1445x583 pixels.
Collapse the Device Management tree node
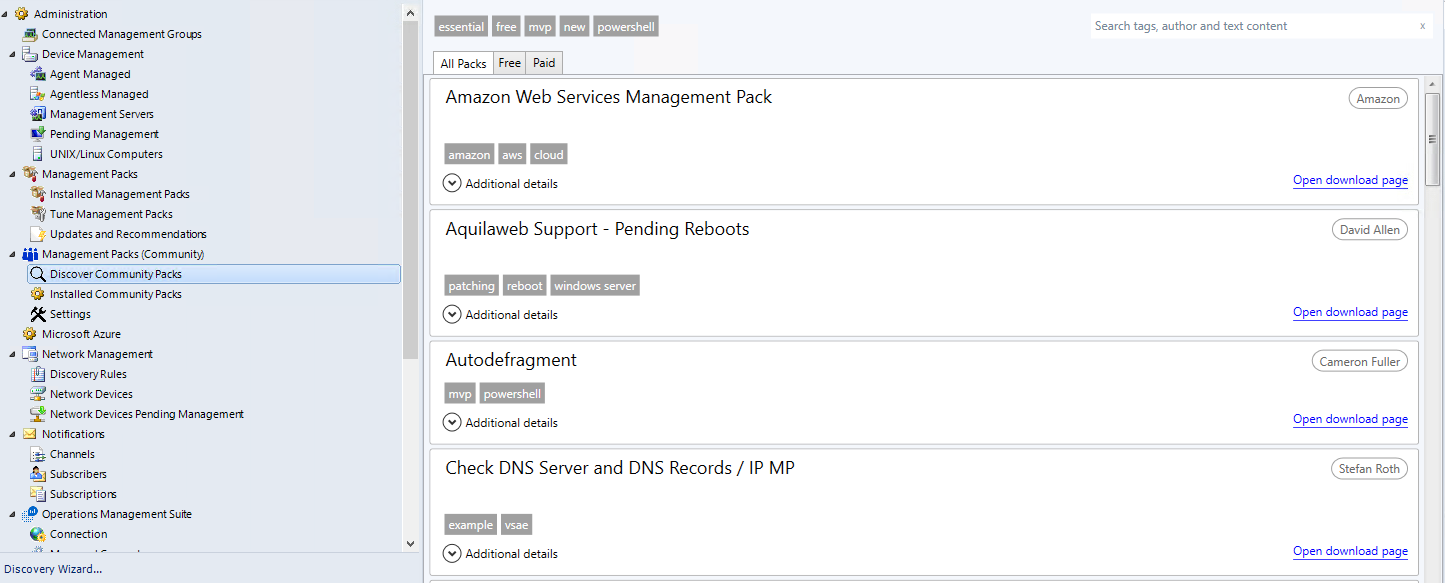(12, 54)
